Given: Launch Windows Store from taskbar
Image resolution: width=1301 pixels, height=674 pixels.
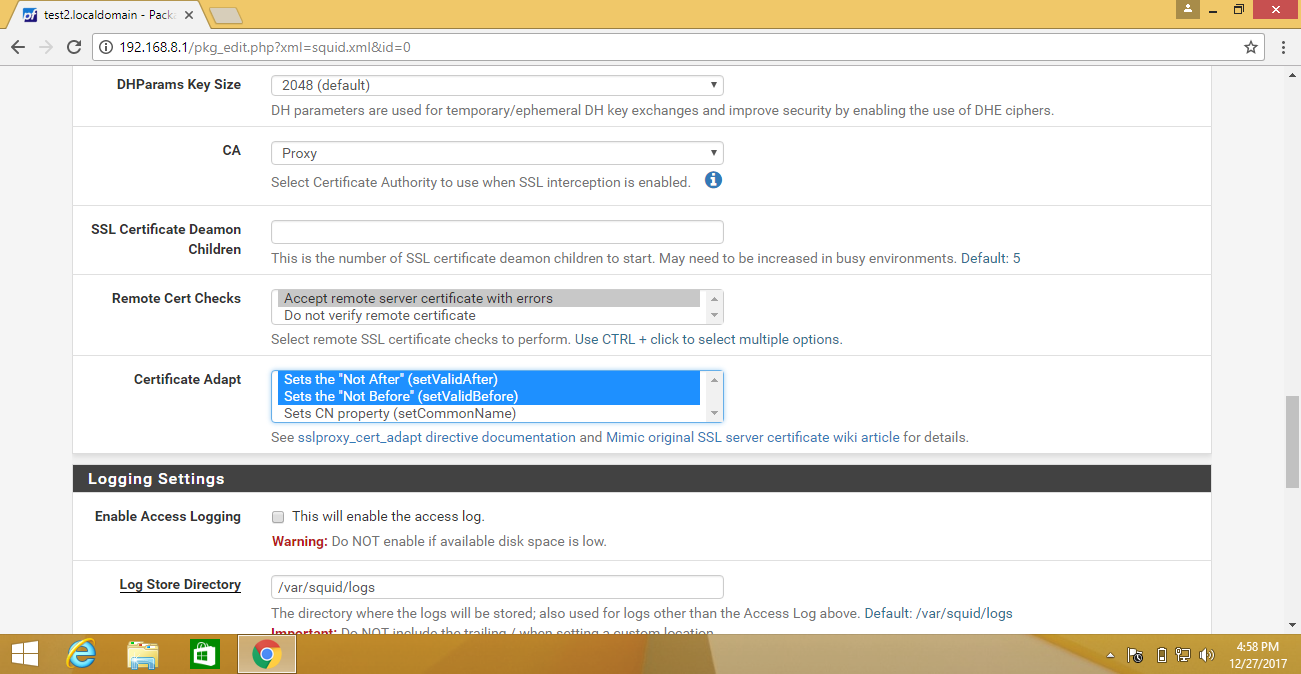Looking at the screenshot, I should point(204,655).
